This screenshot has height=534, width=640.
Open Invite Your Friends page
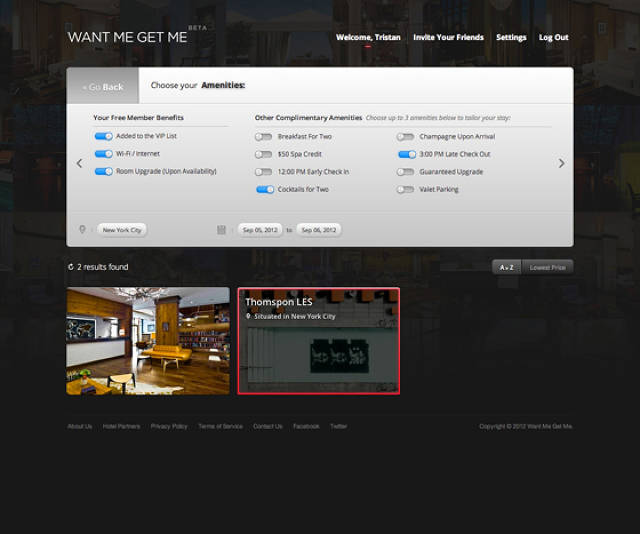[448, 37]
